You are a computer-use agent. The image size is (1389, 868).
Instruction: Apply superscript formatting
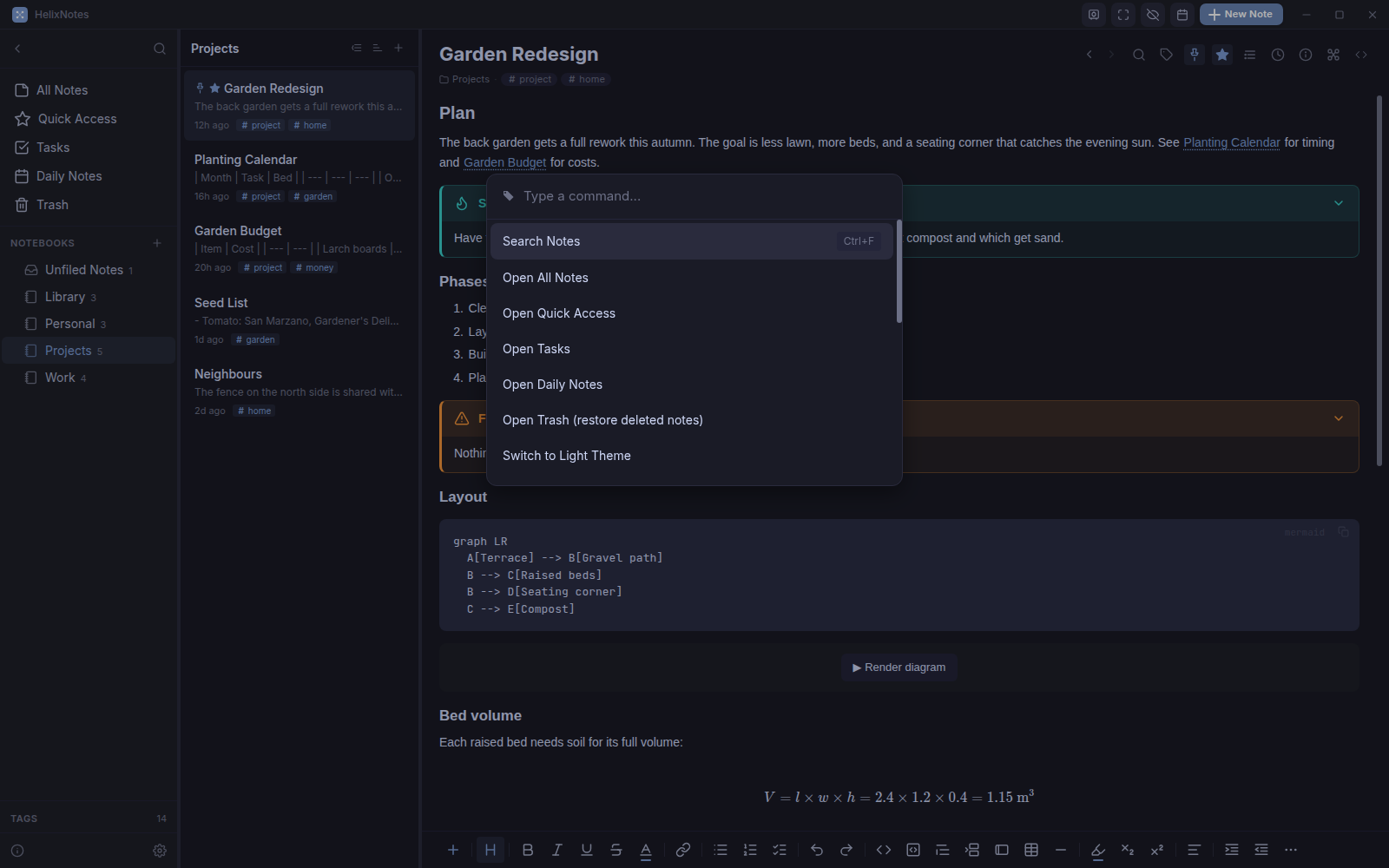click(x=1157, y=850)
